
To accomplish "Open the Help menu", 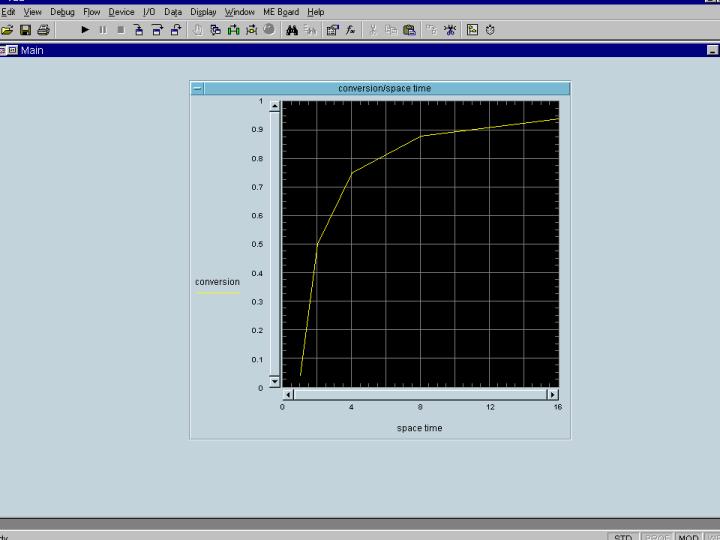I will [x=316, y=12].
